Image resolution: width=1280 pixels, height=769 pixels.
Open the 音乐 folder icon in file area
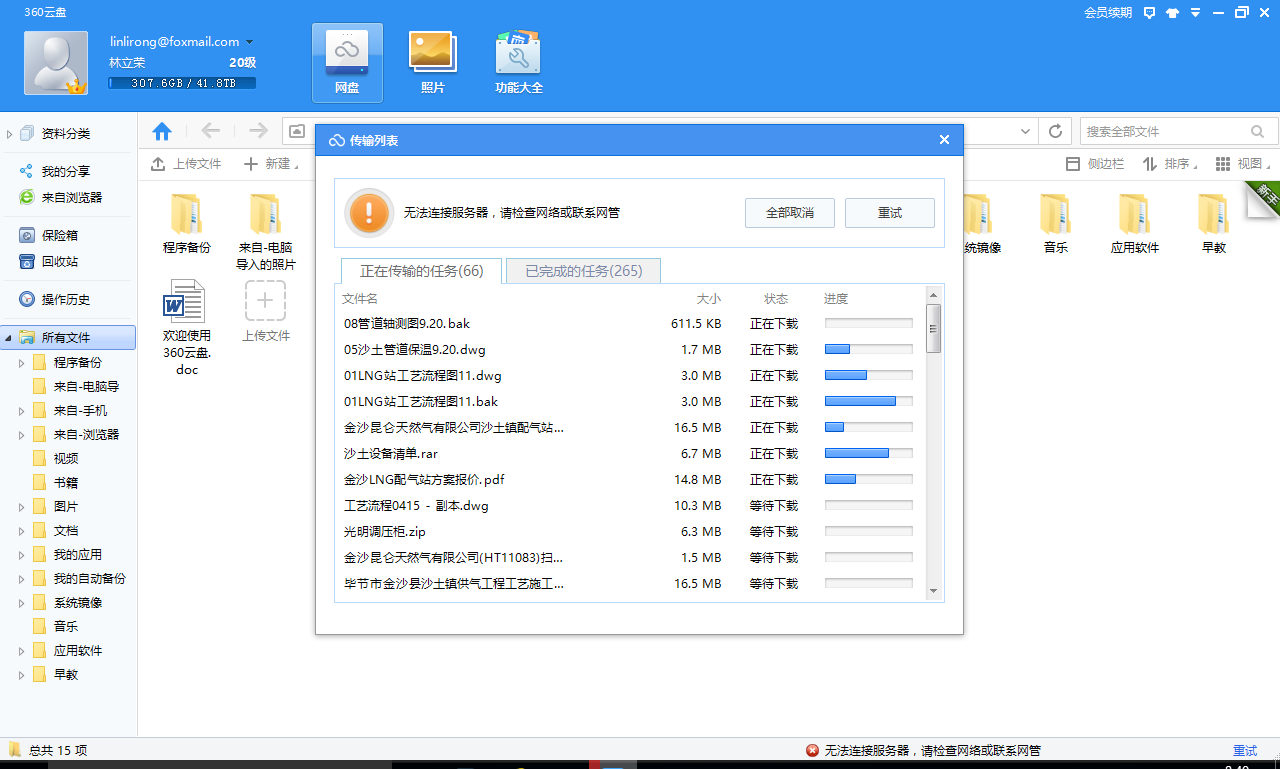tap(1056, 214)
